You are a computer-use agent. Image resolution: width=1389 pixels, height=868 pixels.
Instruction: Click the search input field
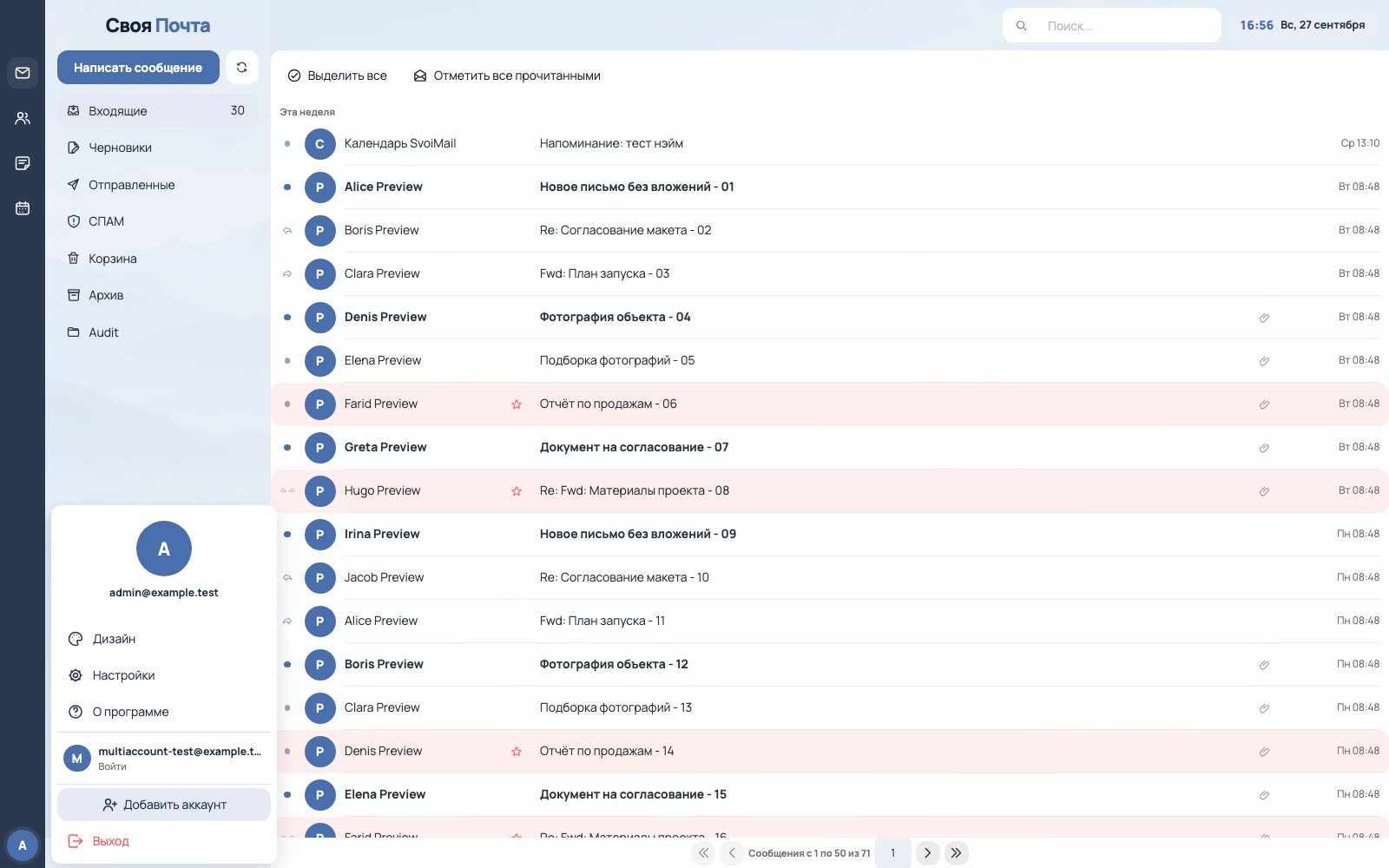tap(1112, 25)
